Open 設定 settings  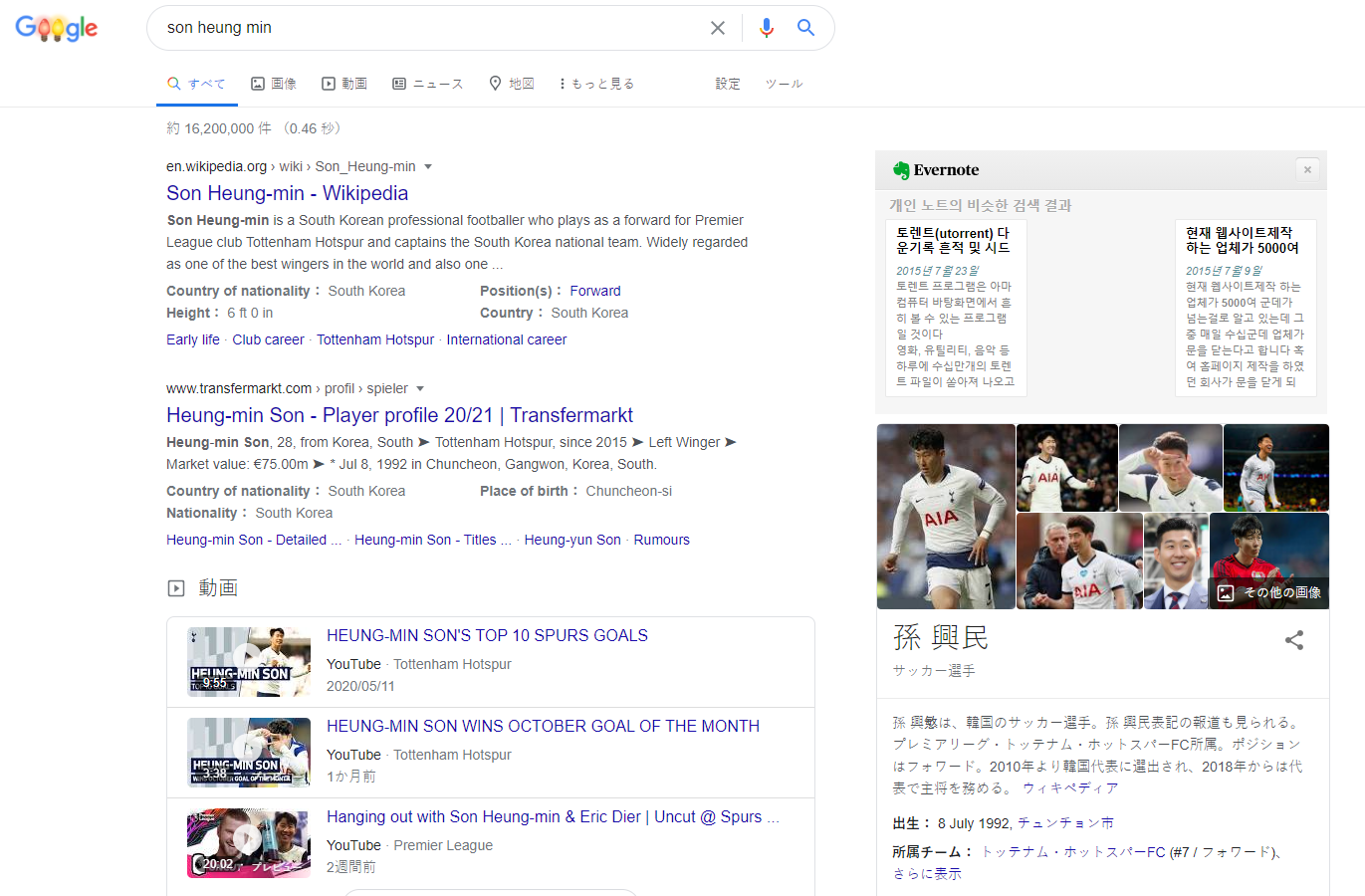tap(728, 84)
